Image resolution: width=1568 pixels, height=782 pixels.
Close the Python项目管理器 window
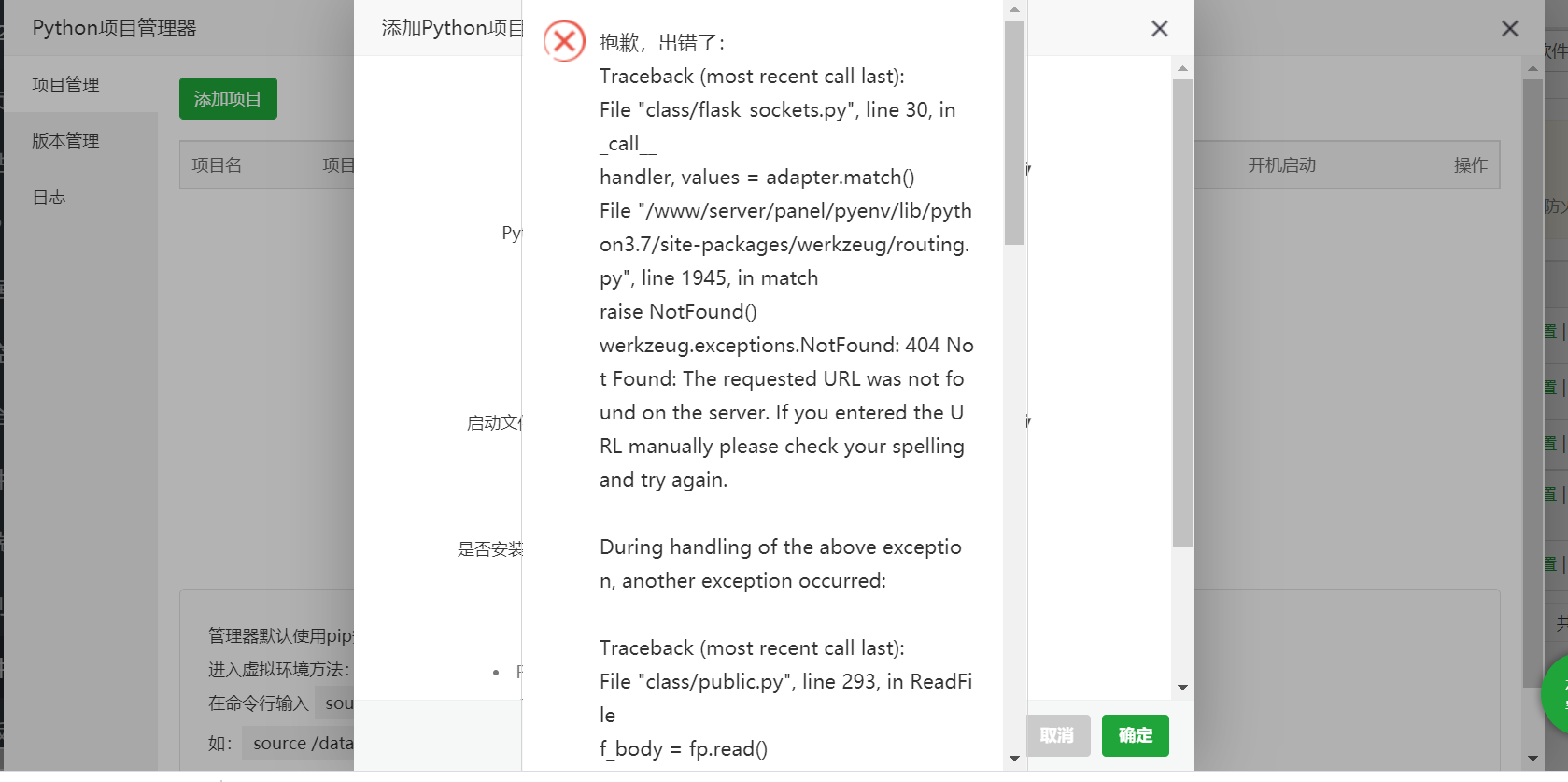1509,29
